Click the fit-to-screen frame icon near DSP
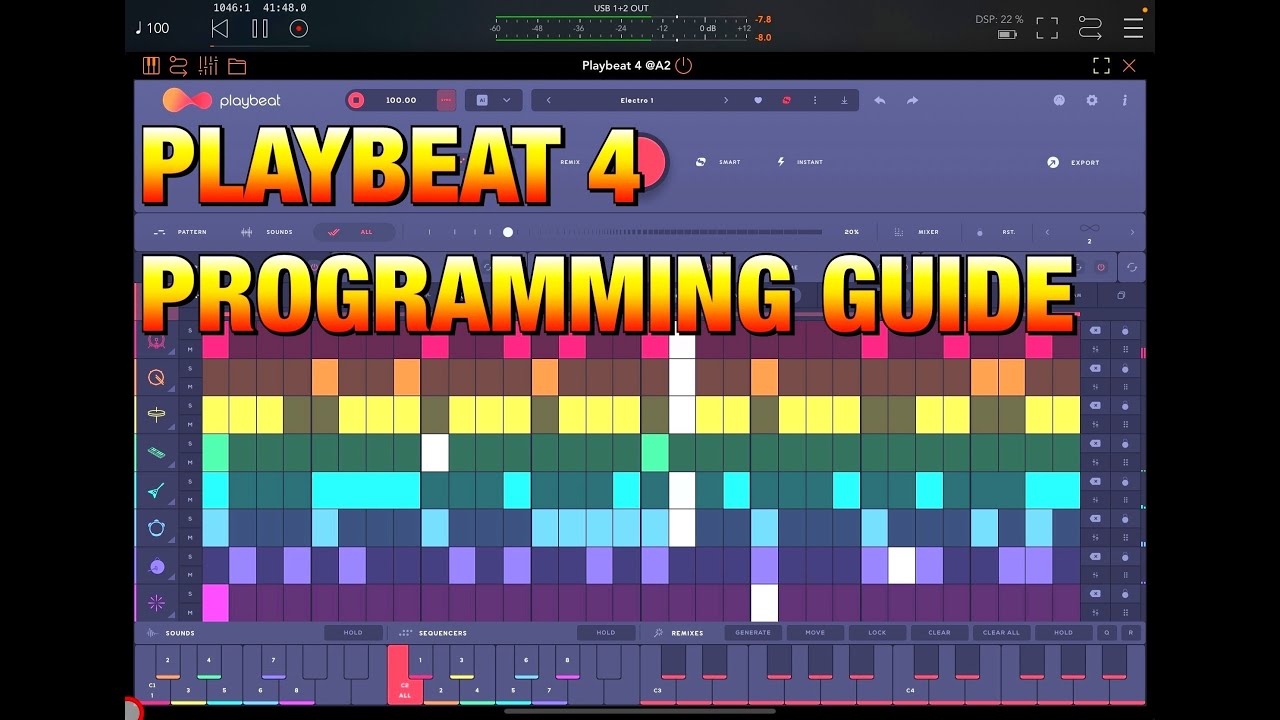The height and width of the screenshot is (720, 1280). pos(1047,28)
